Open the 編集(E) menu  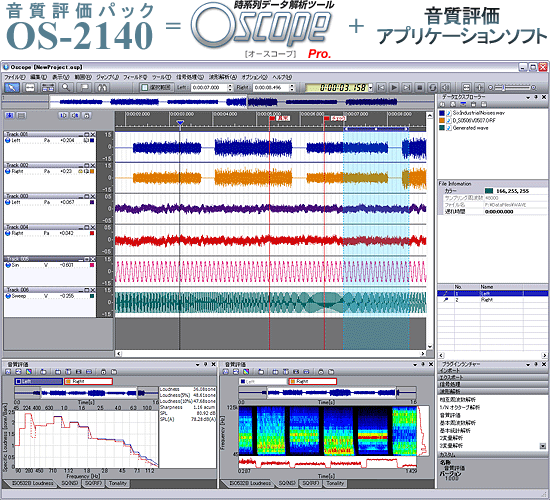39,77
